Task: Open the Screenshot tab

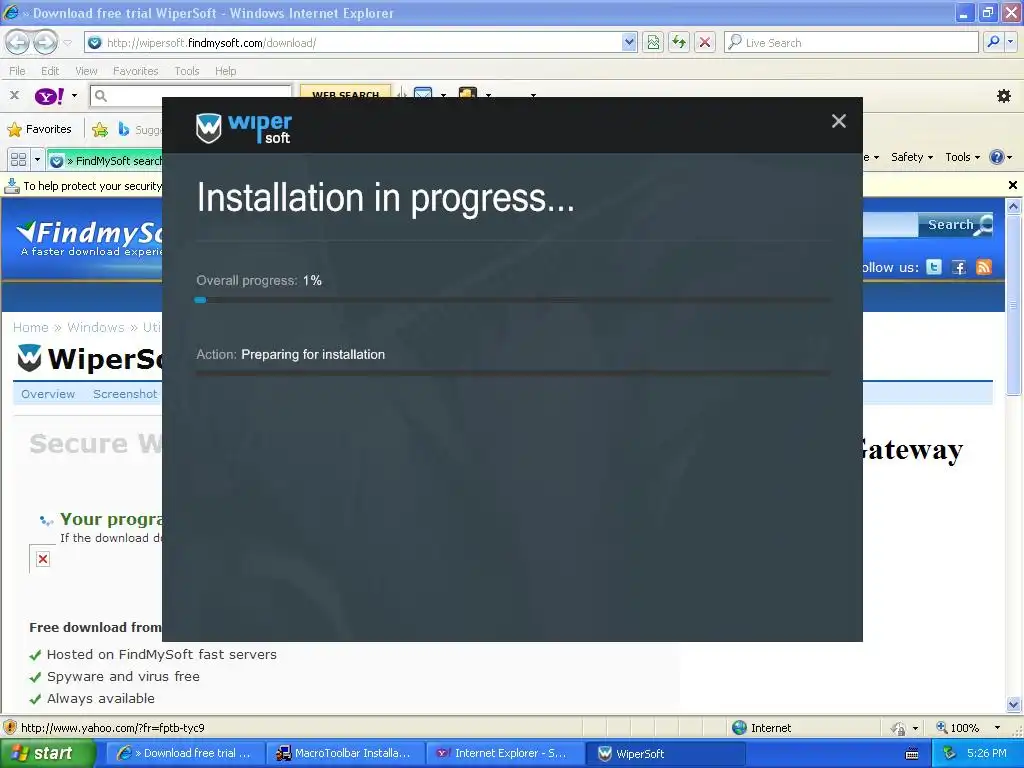Action: tap(125, 394)
